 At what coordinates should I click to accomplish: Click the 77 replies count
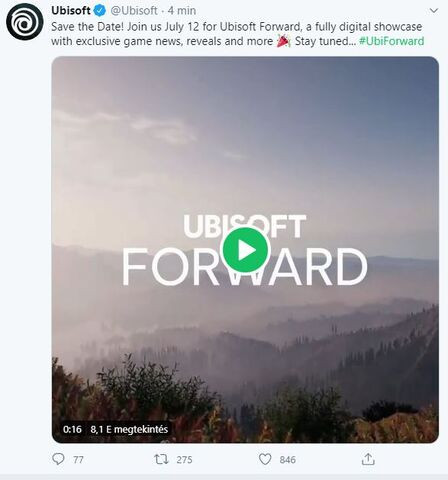(78, 460)
